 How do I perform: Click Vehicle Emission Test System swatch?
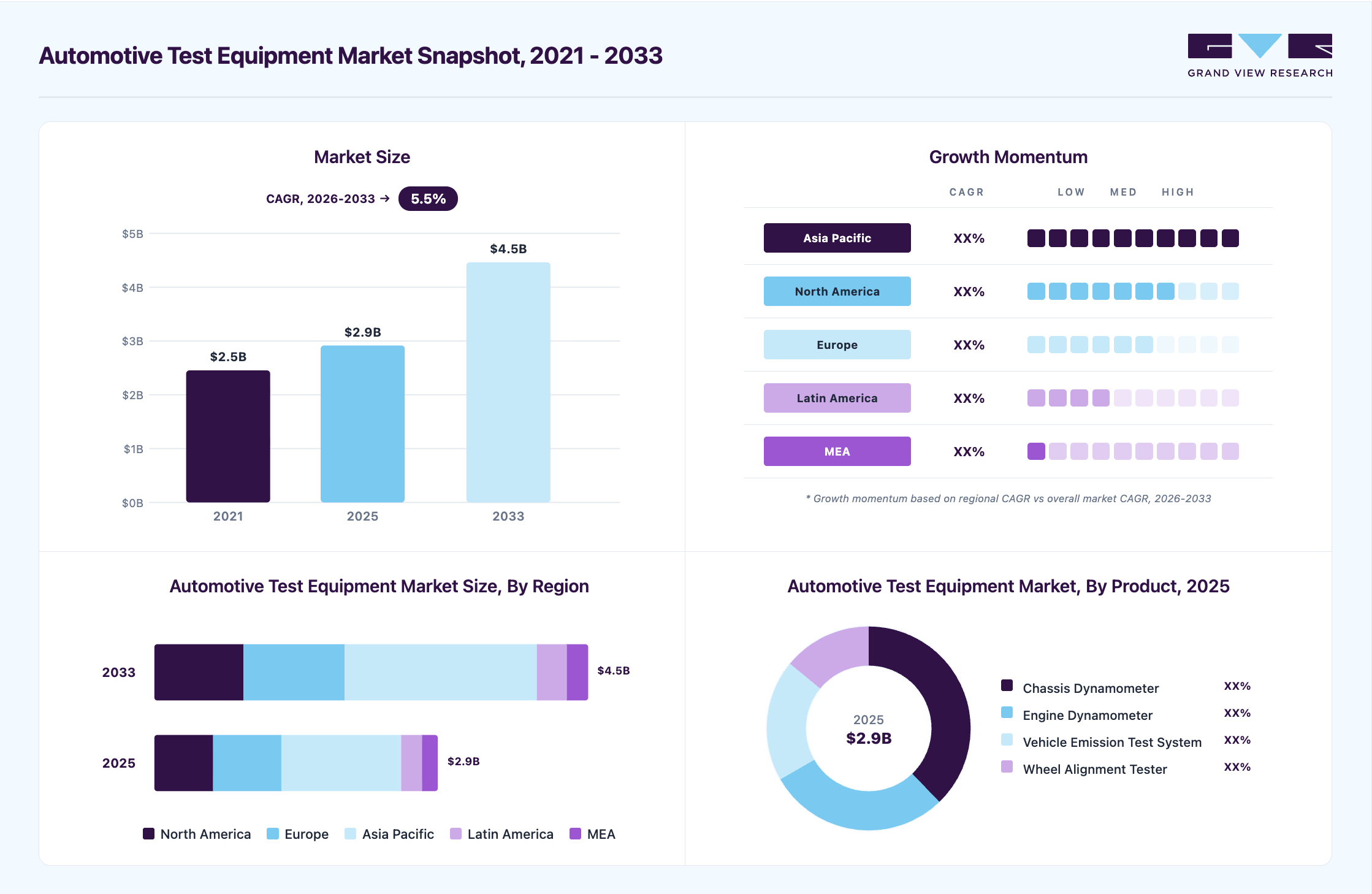1007,739
